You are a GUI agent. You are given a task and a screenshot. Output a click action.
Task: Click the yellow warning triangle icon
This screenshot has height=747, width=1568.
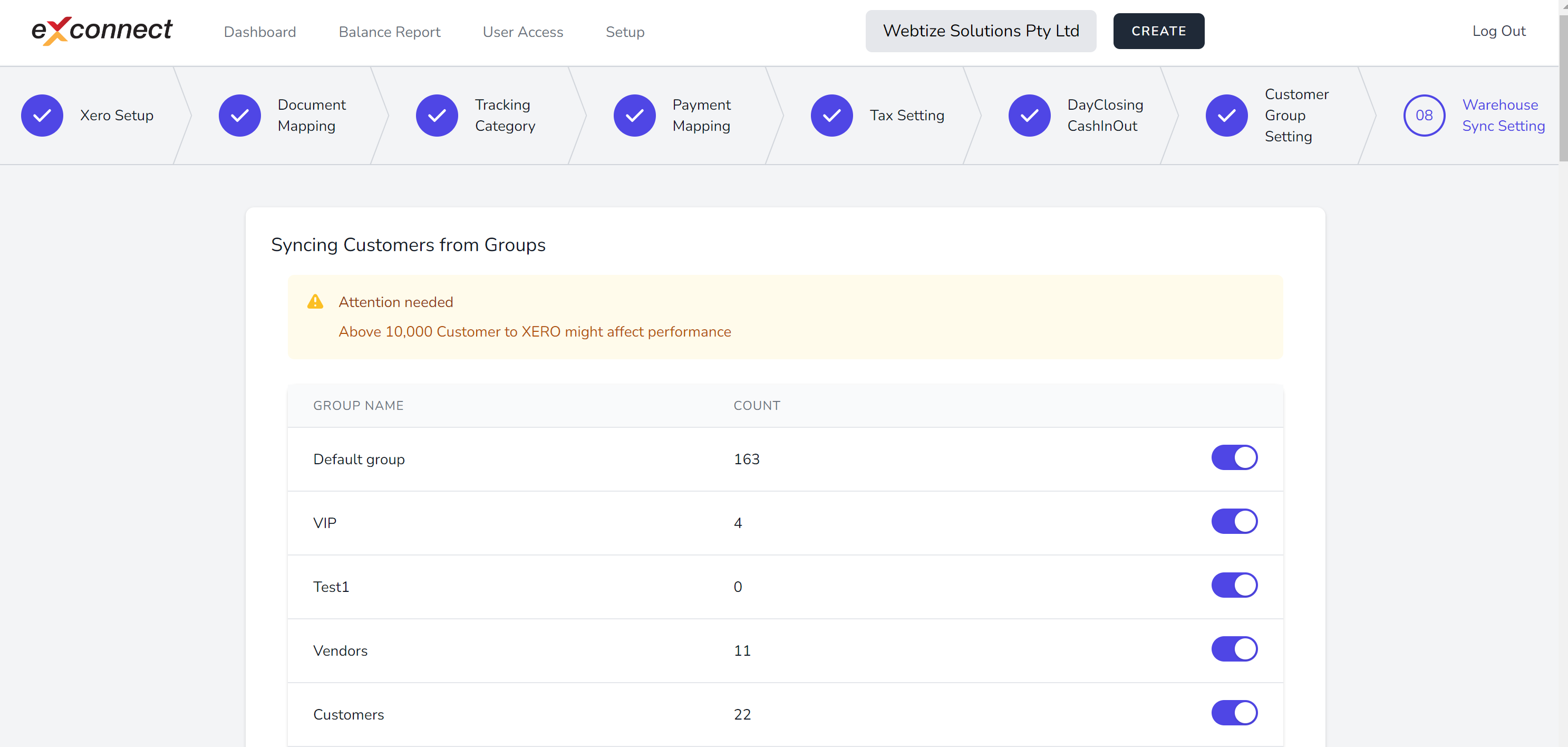tap(315, 301)
